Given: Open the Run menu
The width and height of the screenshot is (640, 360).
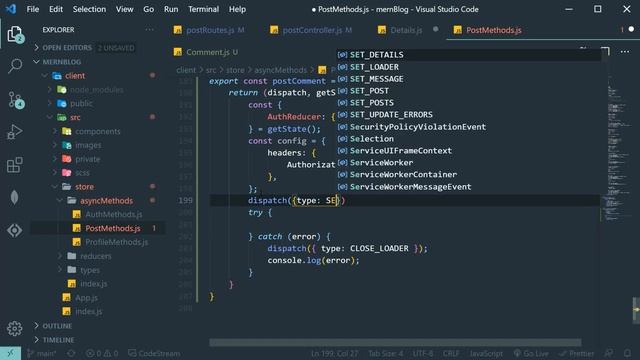Looking at the screenshot, I should 171,9.
